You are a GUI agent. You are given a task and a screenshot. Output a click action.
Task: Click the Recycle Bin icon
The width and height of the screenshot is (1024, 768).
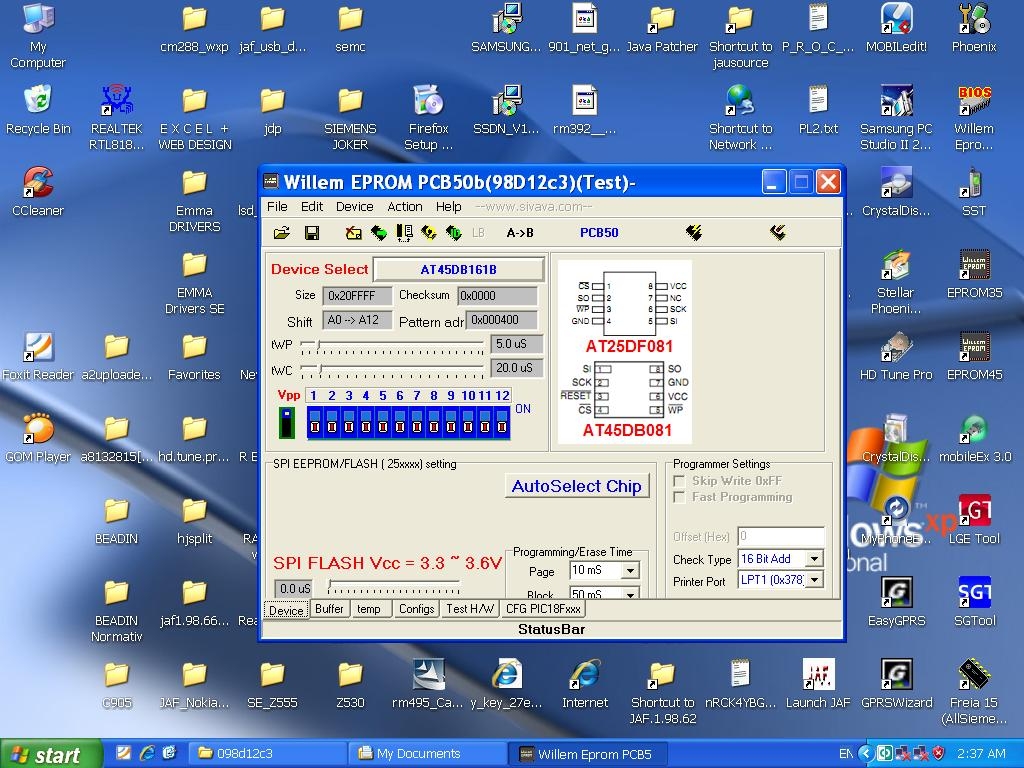(x=38, y=110)
